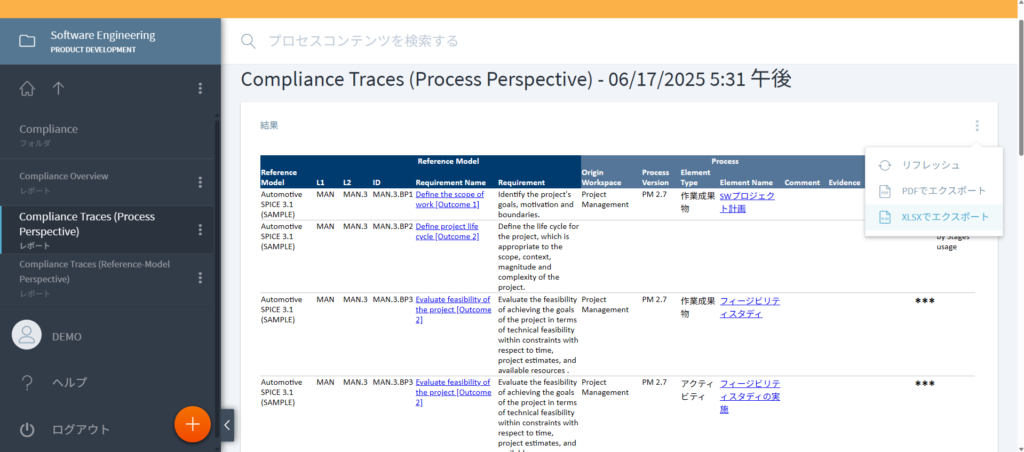Click the Compliance Traces page title
1024x452 pixels.
[516, 79]
